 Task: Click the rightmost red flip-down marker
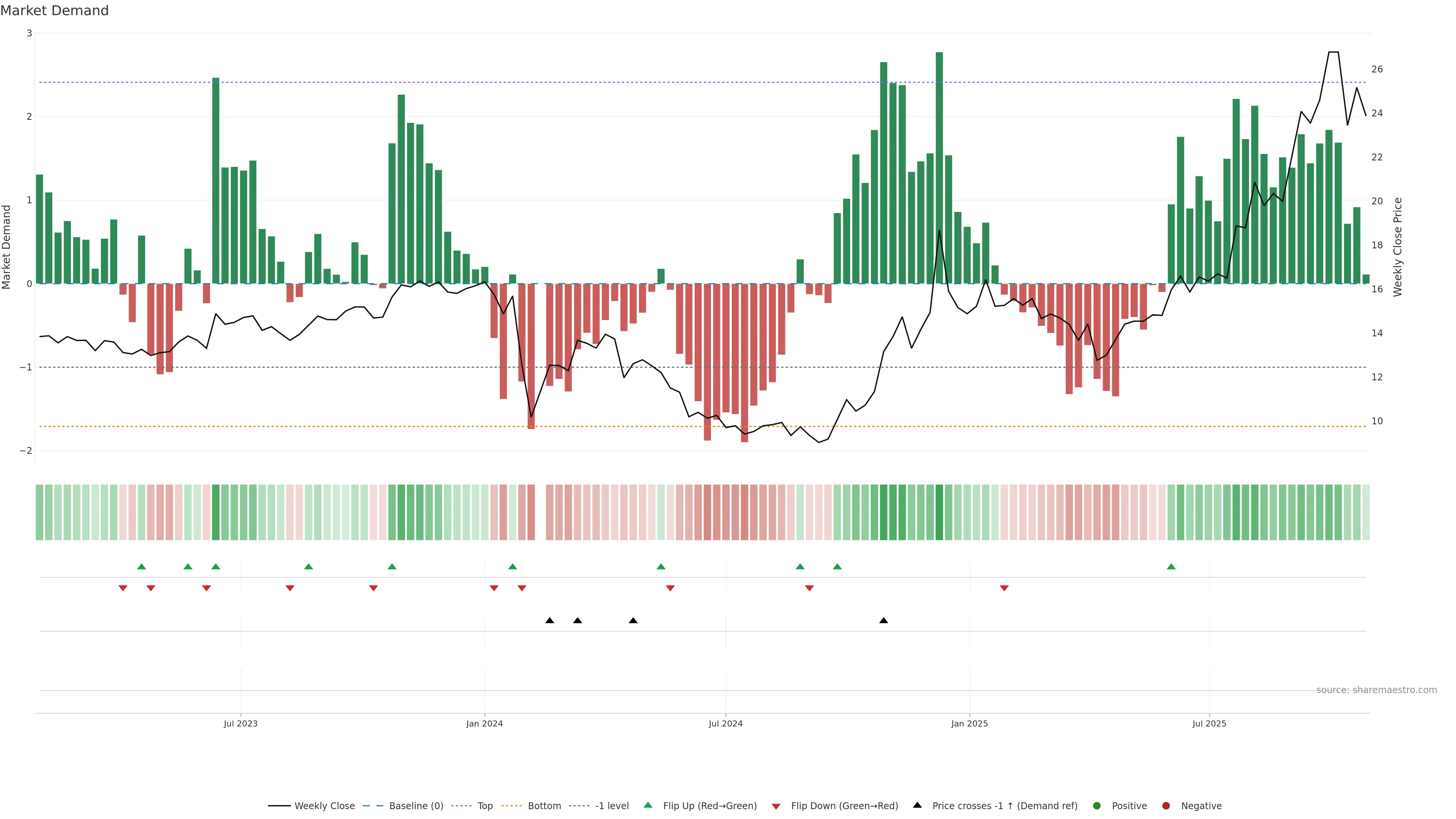[1004, 588]
